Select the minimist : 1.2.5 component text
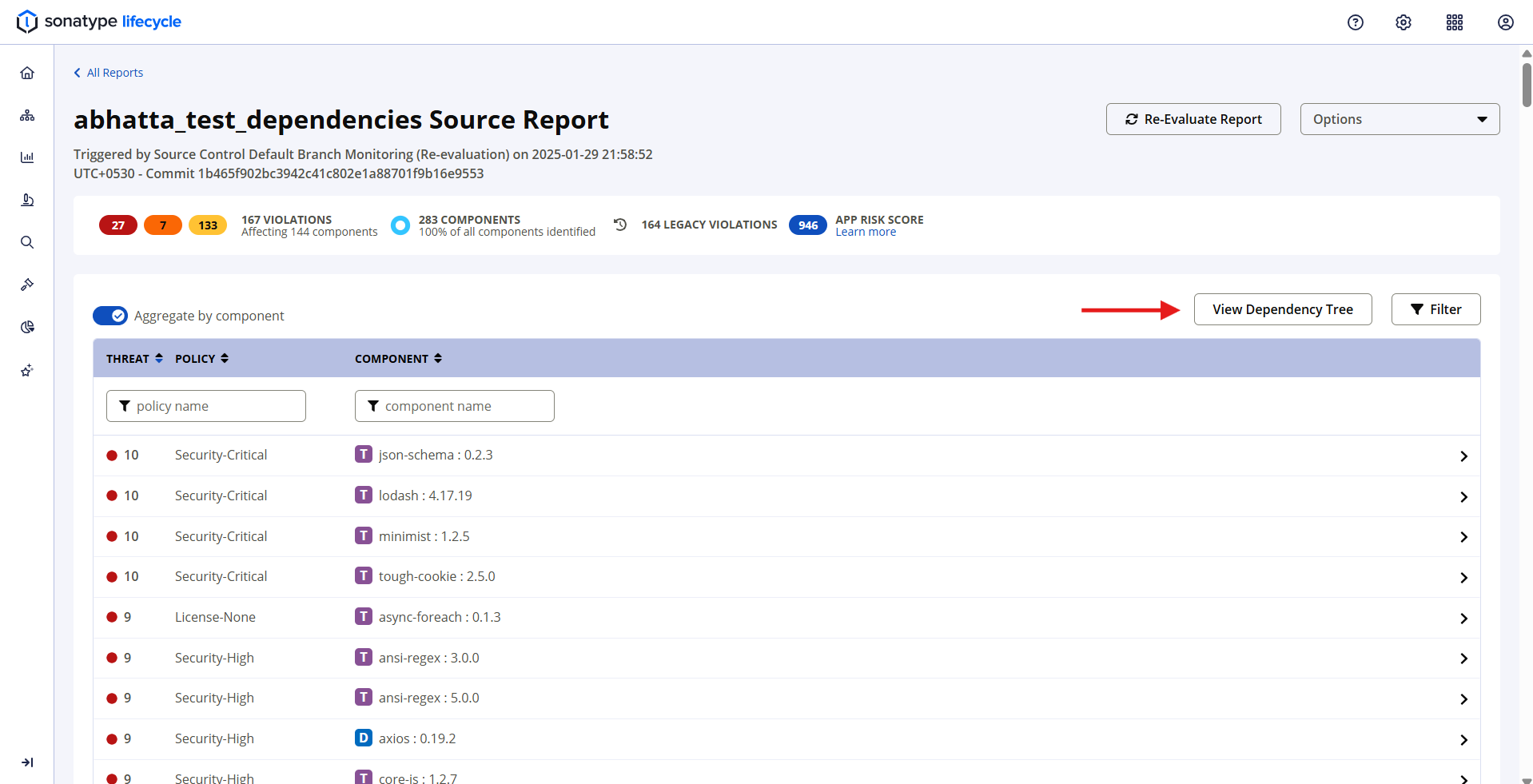 click(424, 536)
